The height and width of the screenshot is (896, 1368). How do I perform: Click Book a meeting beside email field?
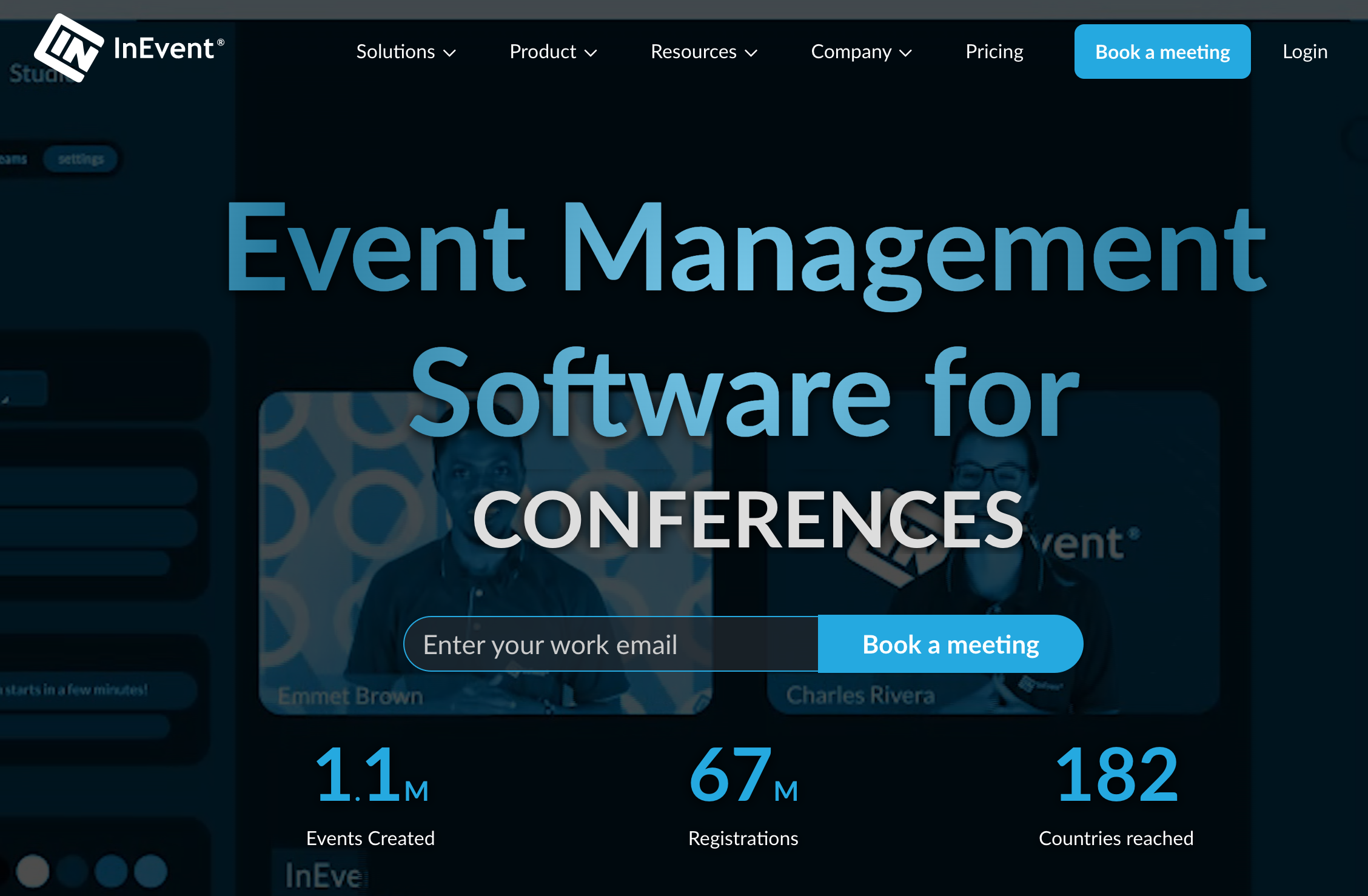click(x=951, y=644)
